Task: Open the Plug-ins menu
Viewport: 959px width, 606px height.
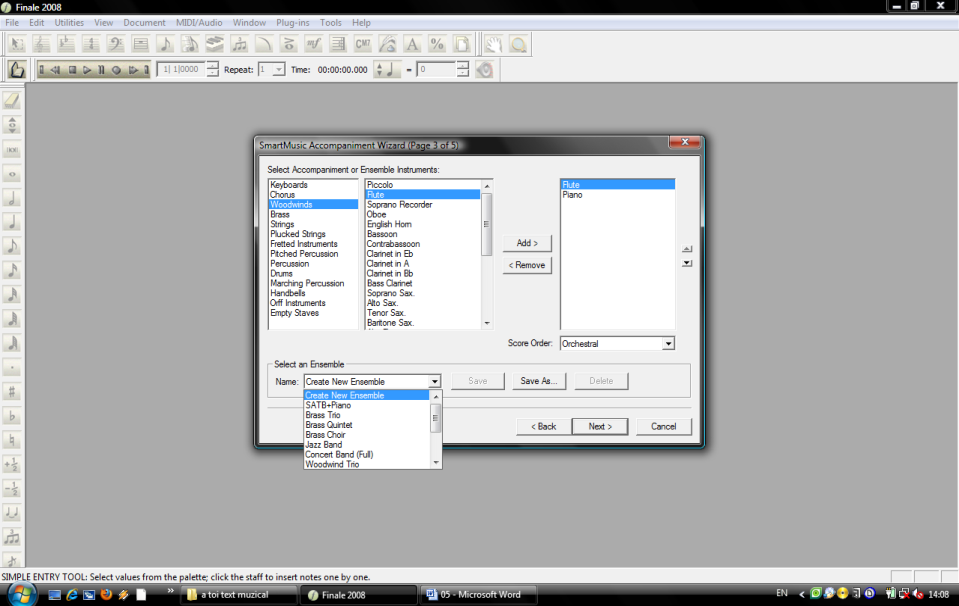Action: (293, 23)
